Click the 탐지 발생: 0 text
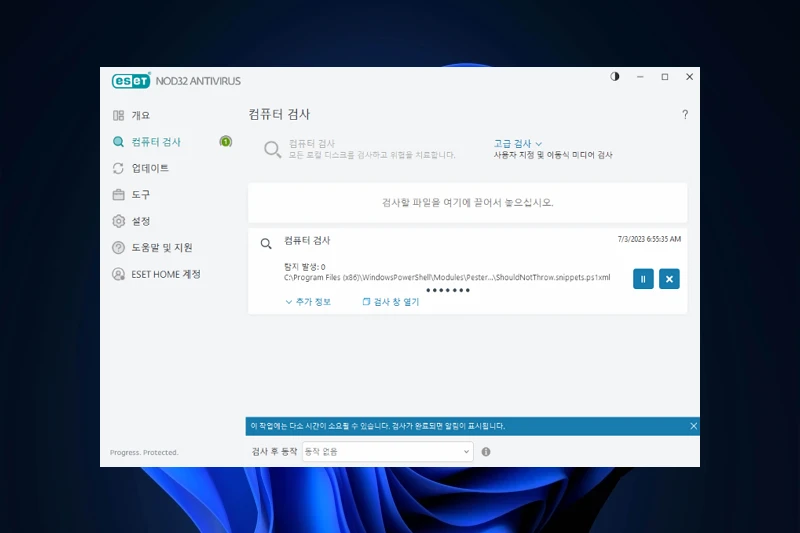 (305, 267)
